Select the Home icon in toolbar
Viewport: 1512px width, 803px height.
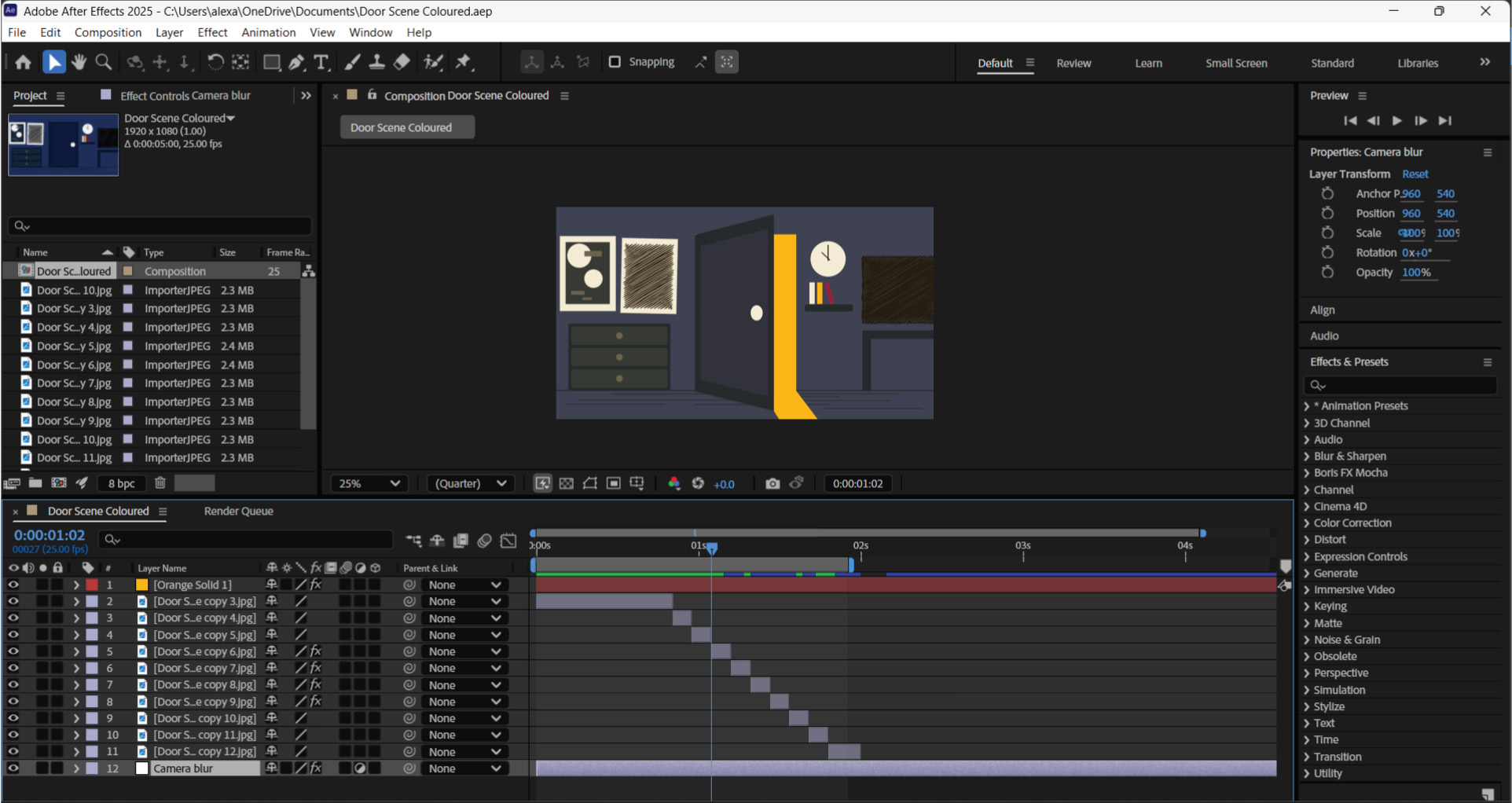click(23, 62)
